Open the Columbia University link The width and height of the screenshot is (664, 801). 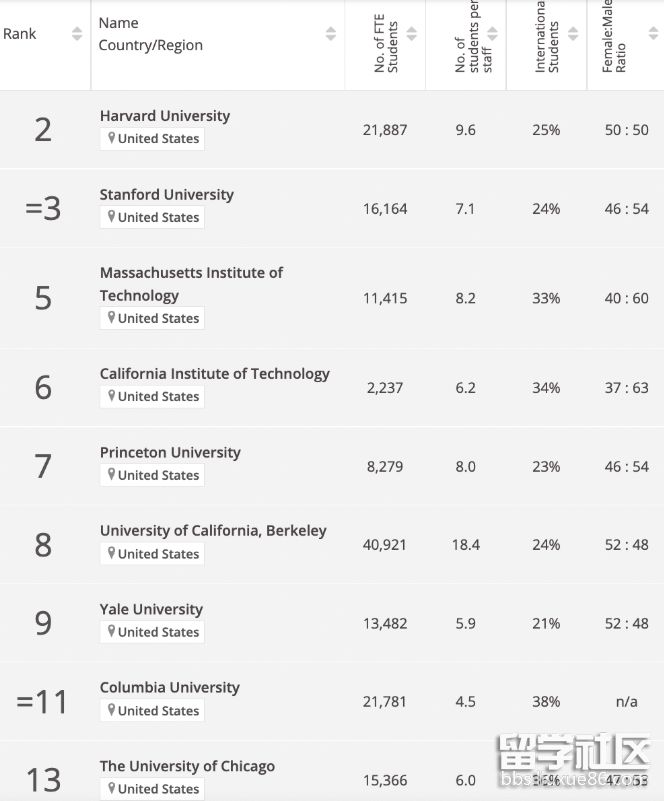pos(170,687)
